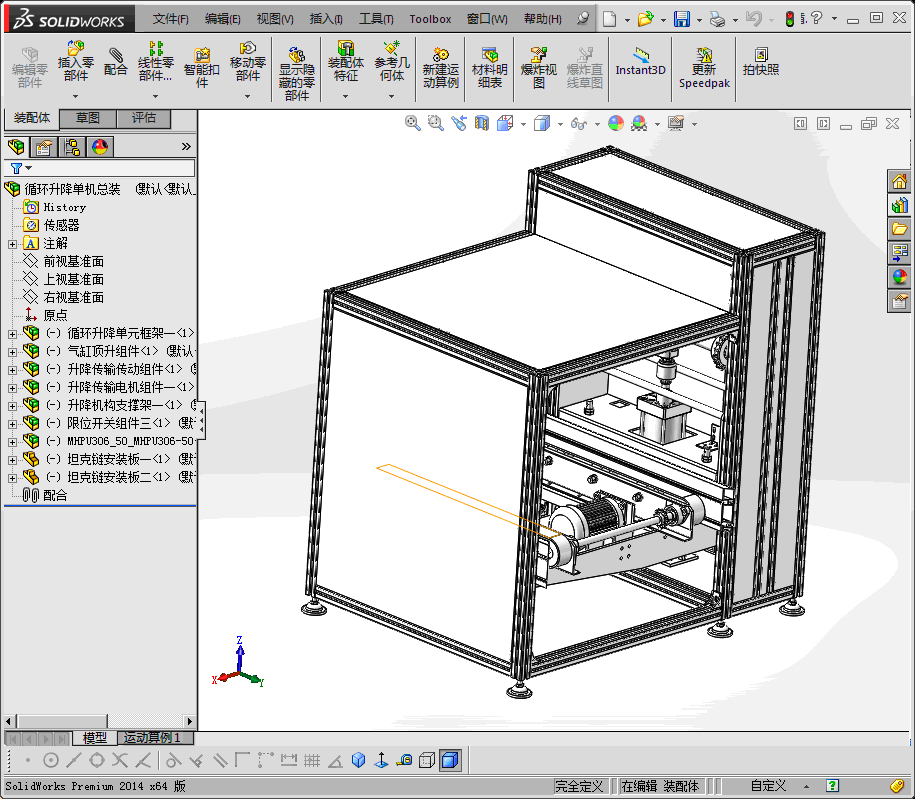This screenshot has width=915, height=799.
Task: Expand the 注解 annotations folder
Action: click(x=13, y=243)
